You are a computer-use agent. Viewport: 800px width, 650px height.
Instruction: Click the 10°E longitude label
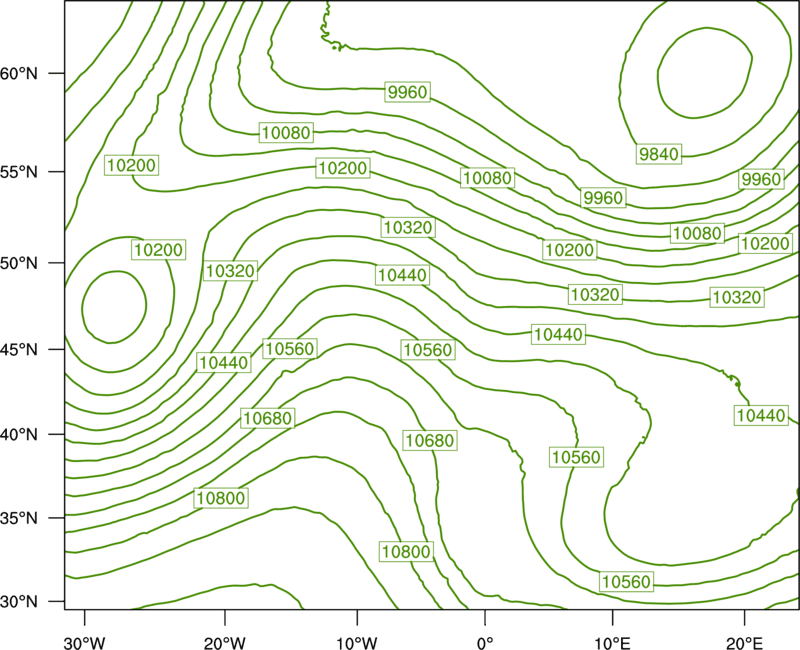point(611,642)
